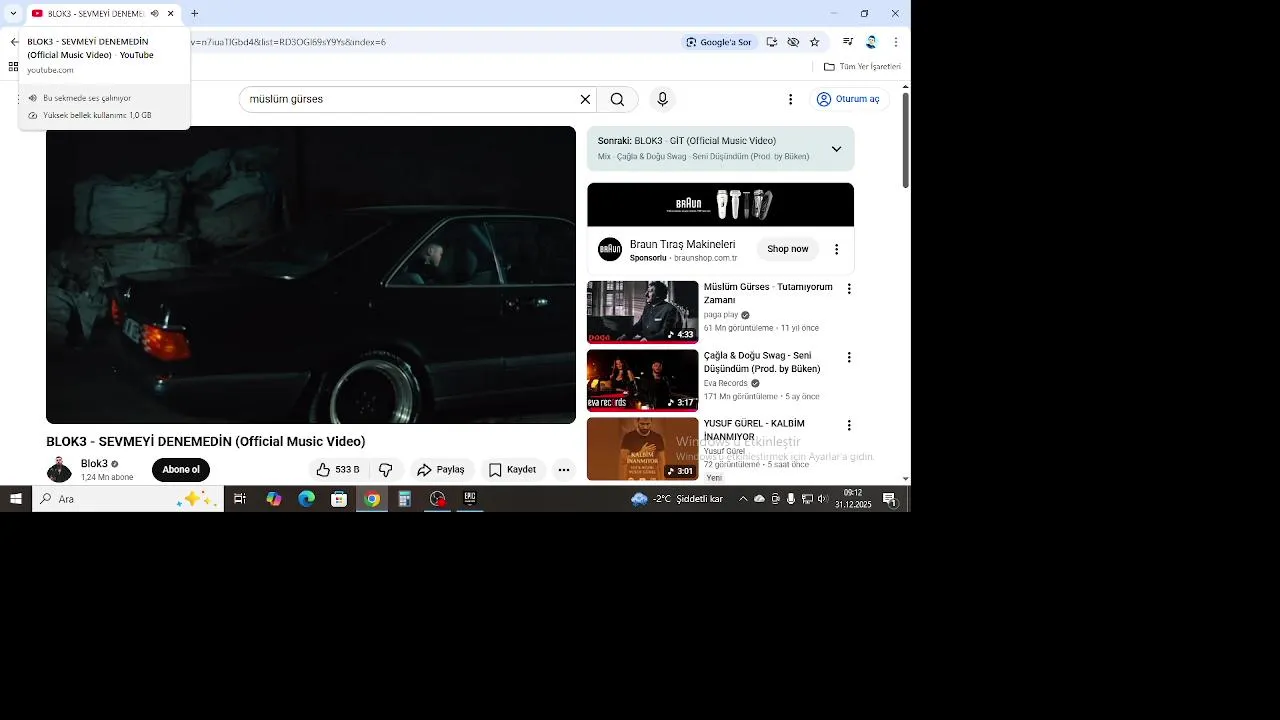1280x720 pixels.
Task: Open the clock showing 09:12
Action: (853, 499)
